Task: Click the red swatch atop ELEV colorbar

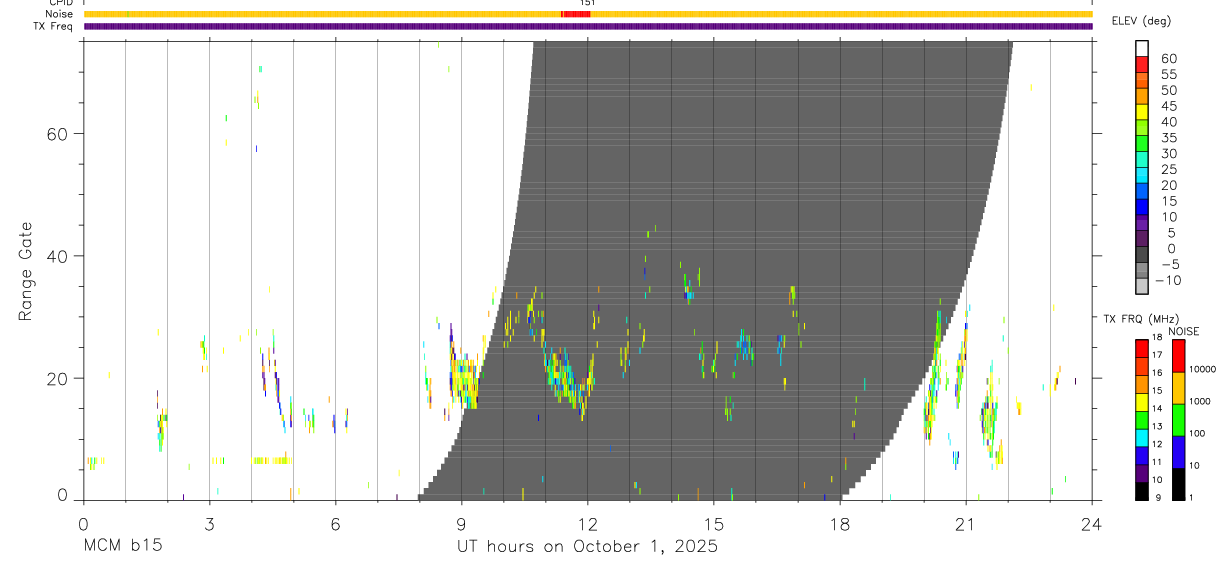Action: coord(1142,64)
